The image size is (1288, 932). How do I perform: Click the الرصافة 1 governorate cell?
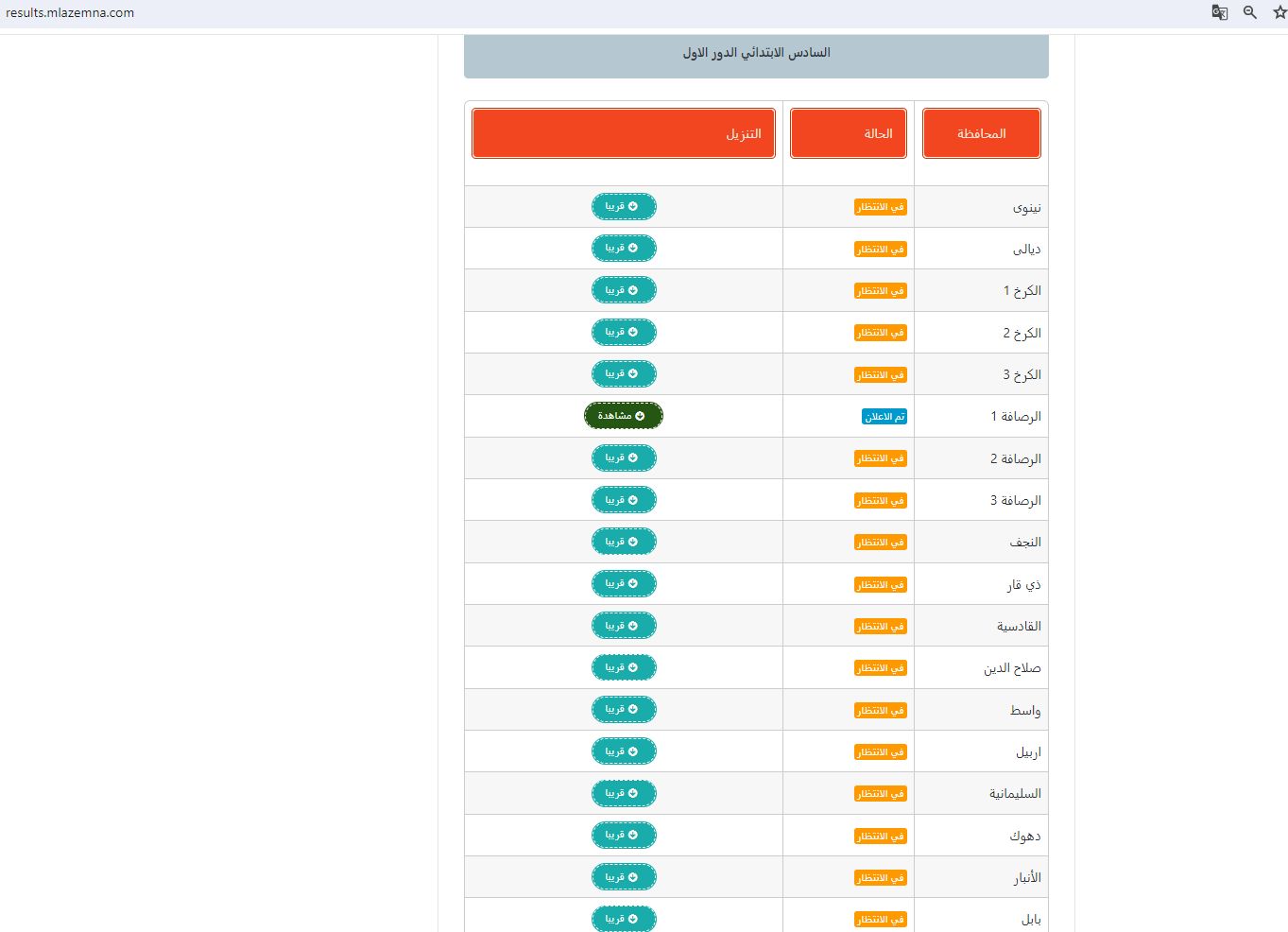[1015, 417]
